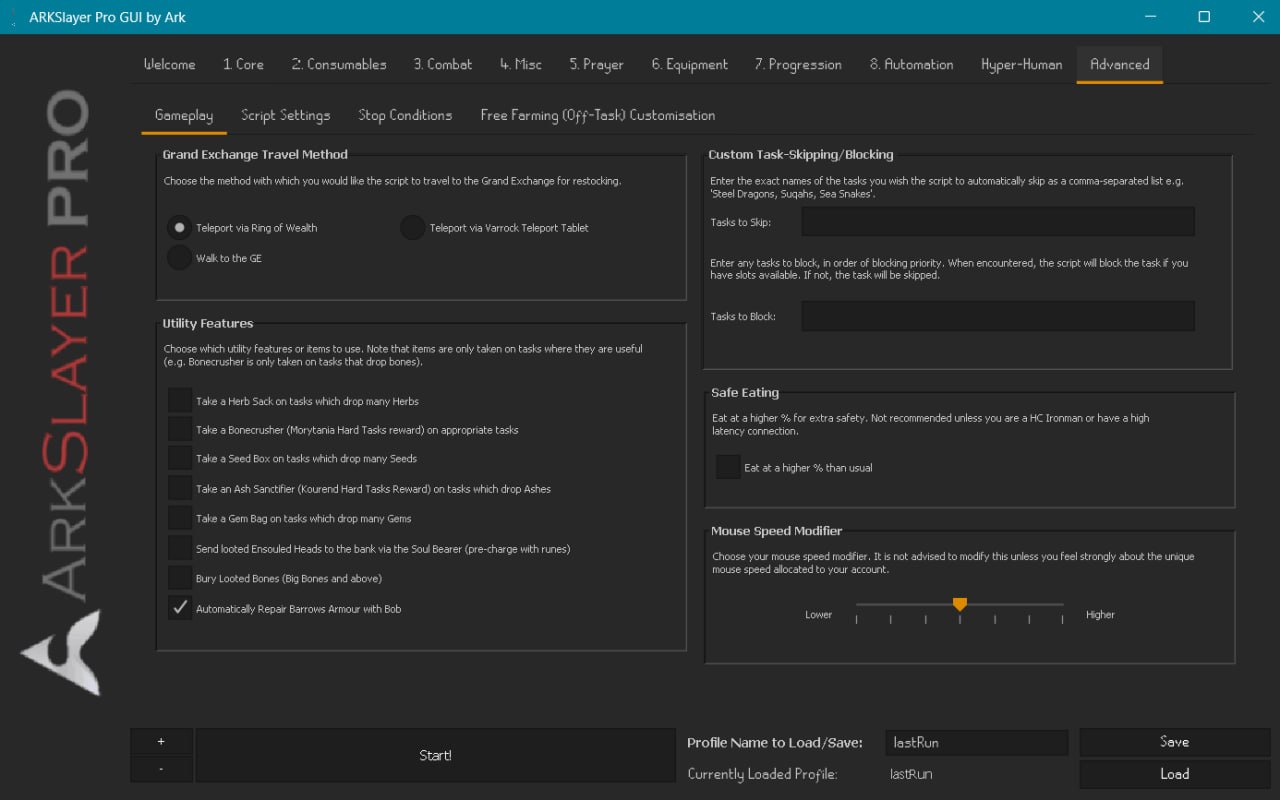Click the app icon in title bar
Viewport: 1280px width, 800px height.
[x=13, y=17]
